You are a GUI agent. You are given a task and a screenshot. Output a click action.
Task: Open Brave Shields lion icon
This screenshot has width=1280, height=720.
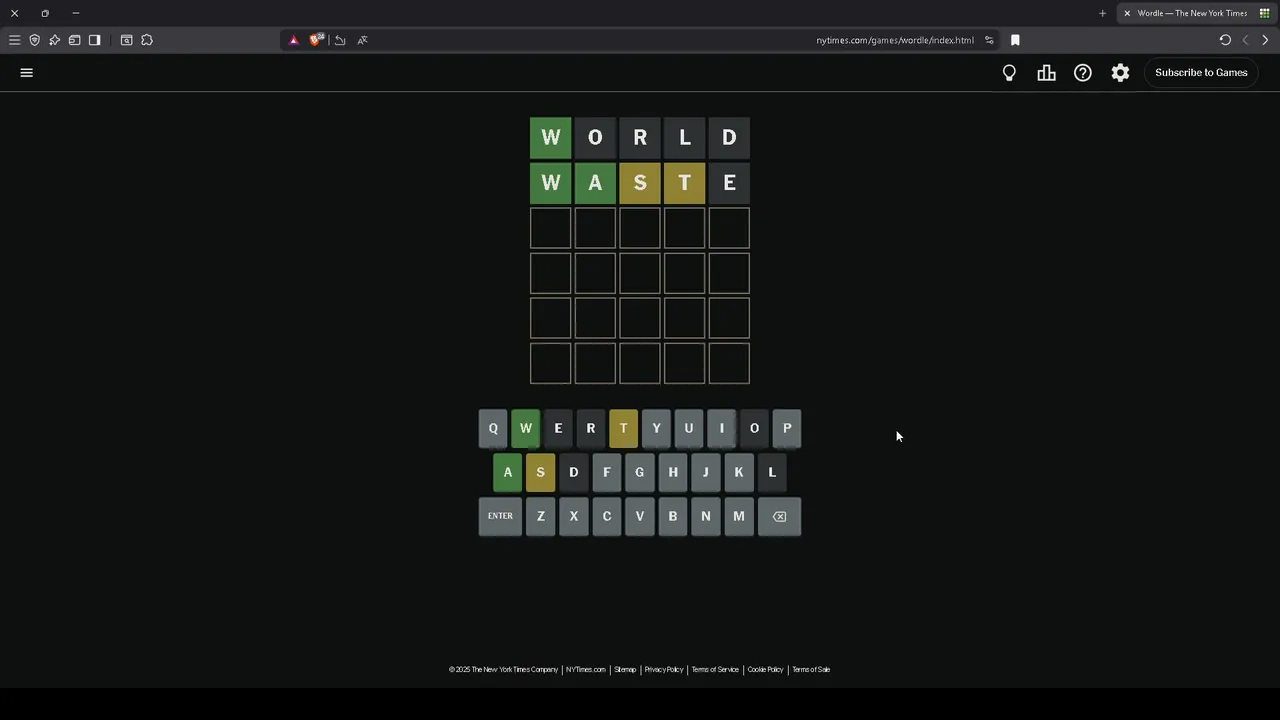point(316,40)
